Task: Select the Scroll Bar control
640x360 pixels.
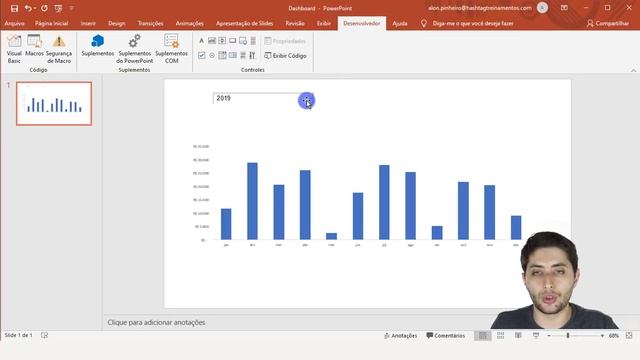Action: coord(253,41)
